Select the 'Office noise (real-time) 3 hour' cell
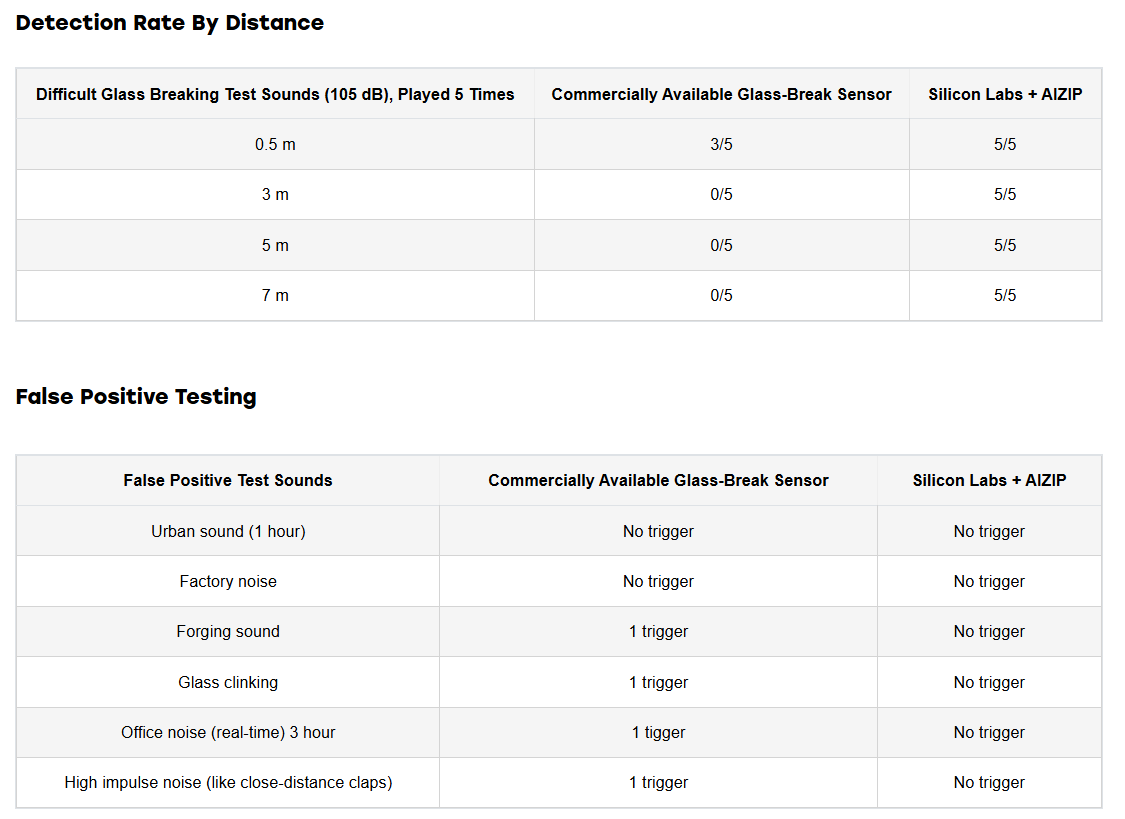The height and width of the screenshot is (819, 1125). tap(228, 733)
